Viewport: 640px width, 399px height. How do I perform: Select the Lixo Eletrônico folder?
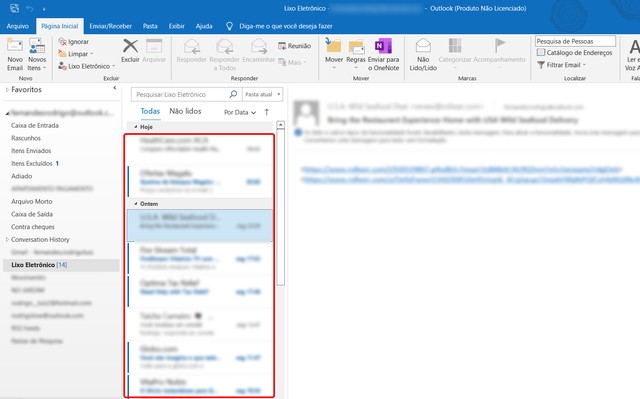pos(61,265)
